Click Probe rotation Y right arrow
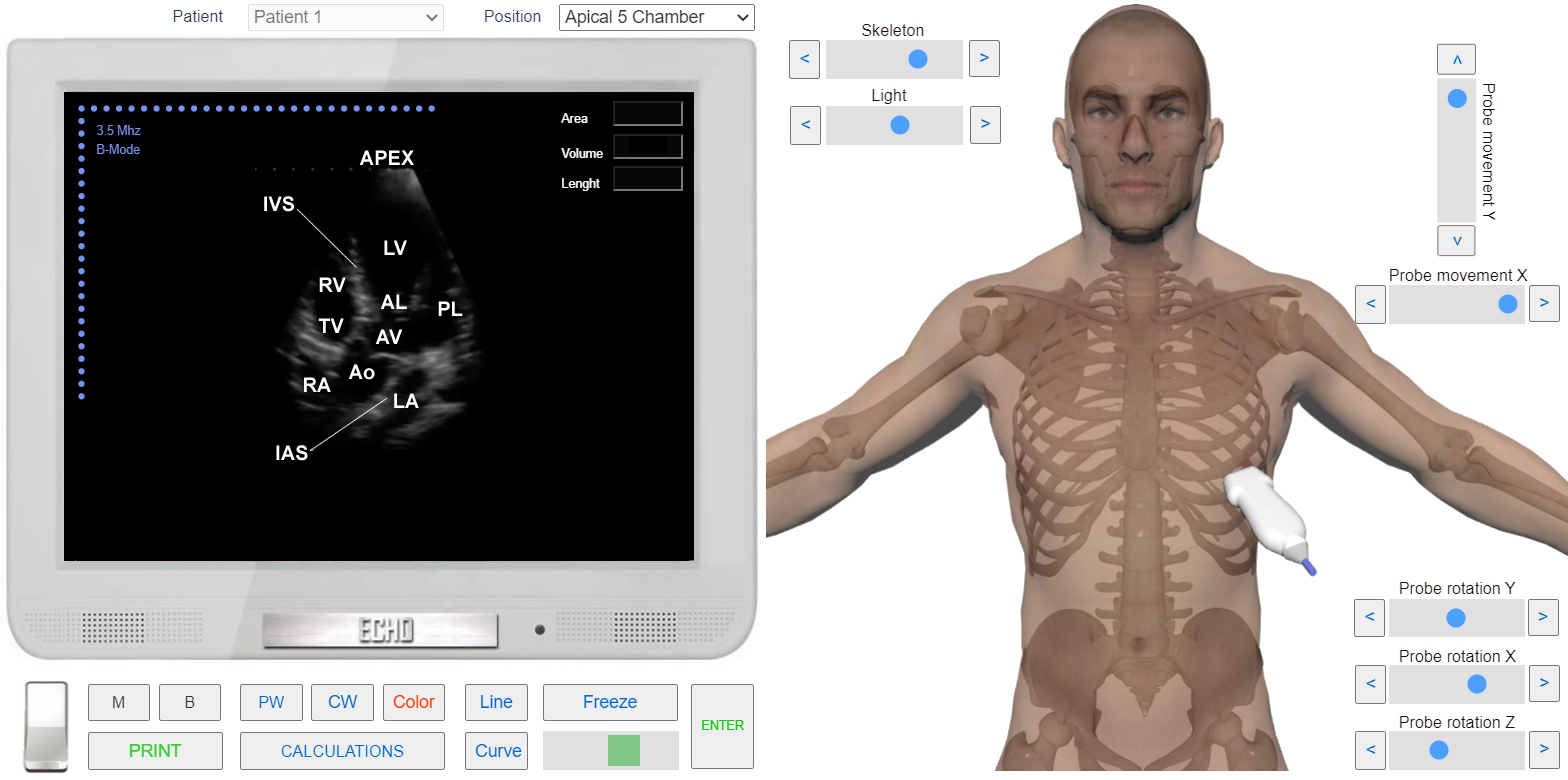1568x780 pixels. [x=1543, y=618]
